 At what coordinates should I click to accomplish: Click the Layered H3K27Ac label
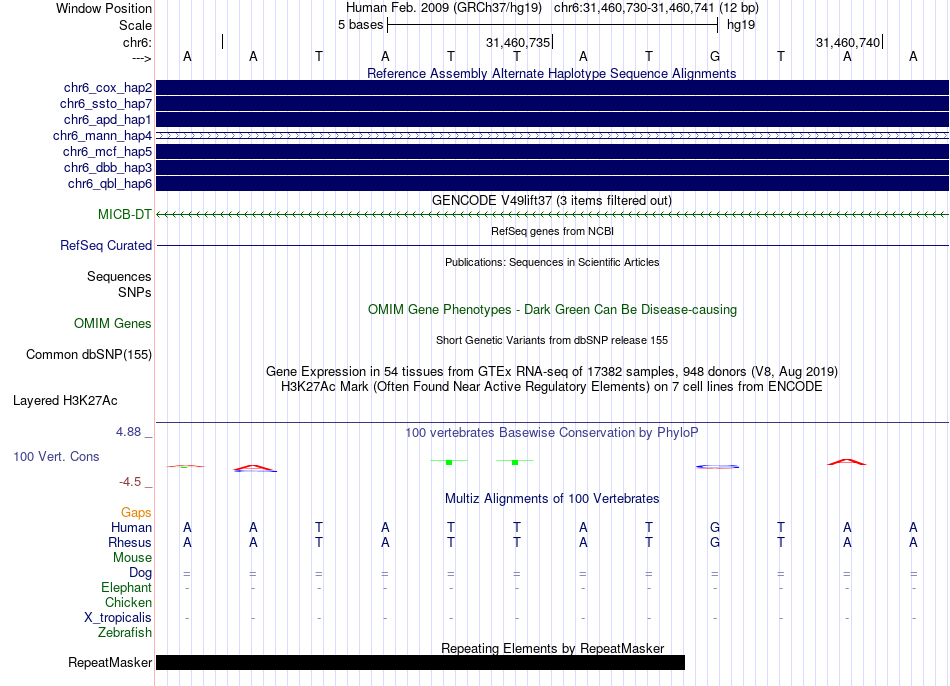tap(65, 401)
